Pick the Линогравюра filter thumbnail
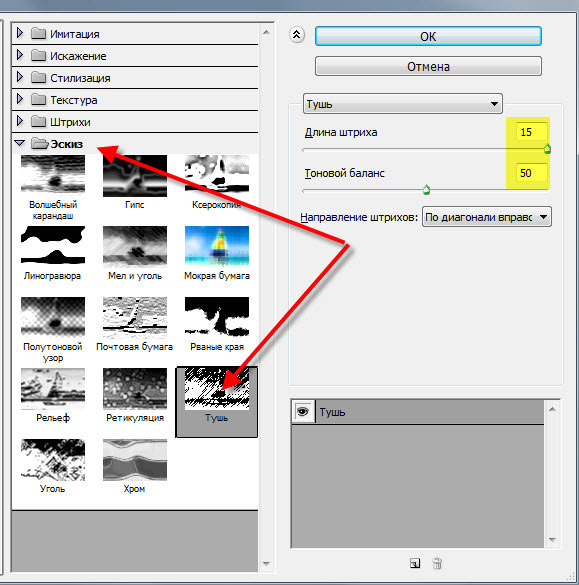Screen dimensions: 579x585 click(53, 247)
